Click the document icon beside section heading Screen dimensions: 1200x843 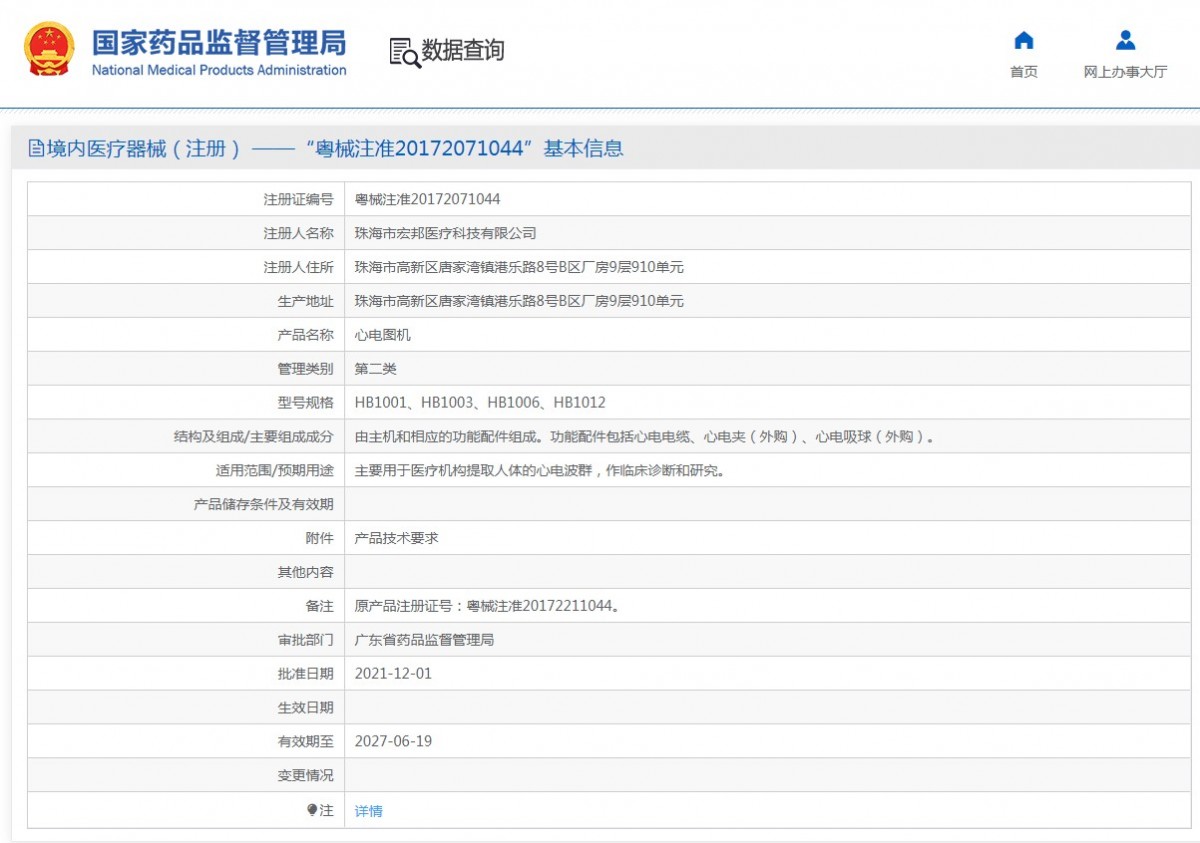point(36,149)
